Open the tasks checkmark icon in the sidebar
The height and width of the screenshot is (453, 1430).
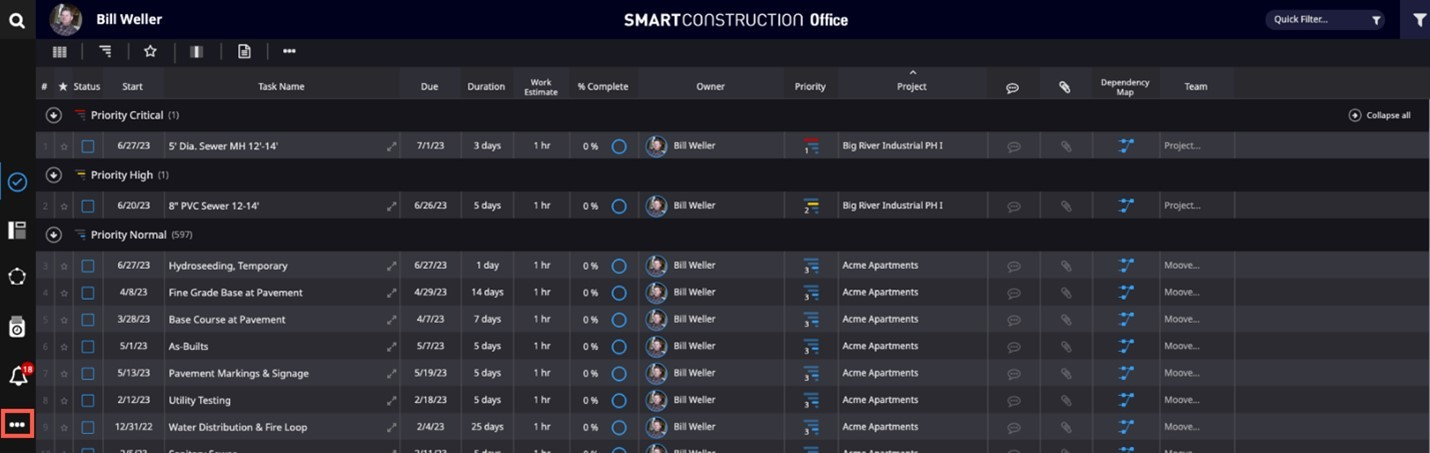click(17, 182)
